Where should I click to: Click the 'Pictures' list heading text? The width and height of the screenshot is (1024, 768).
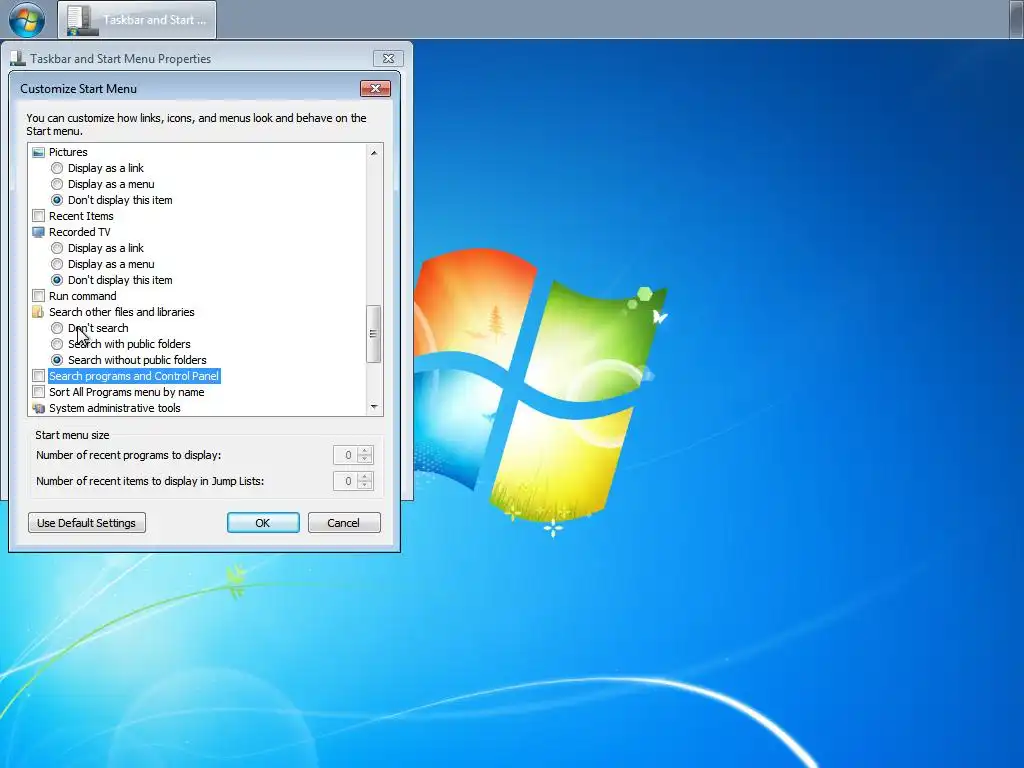click(68, 152)
